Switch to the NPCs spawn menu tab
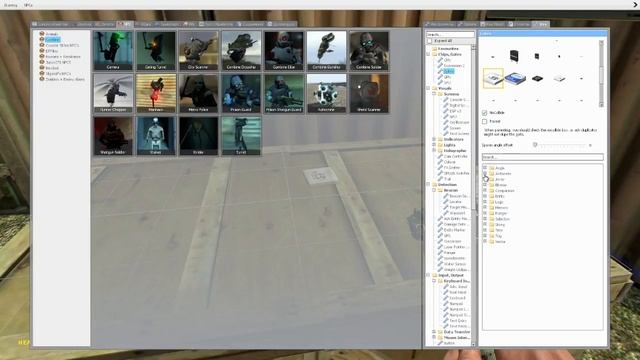 [125, 24]
